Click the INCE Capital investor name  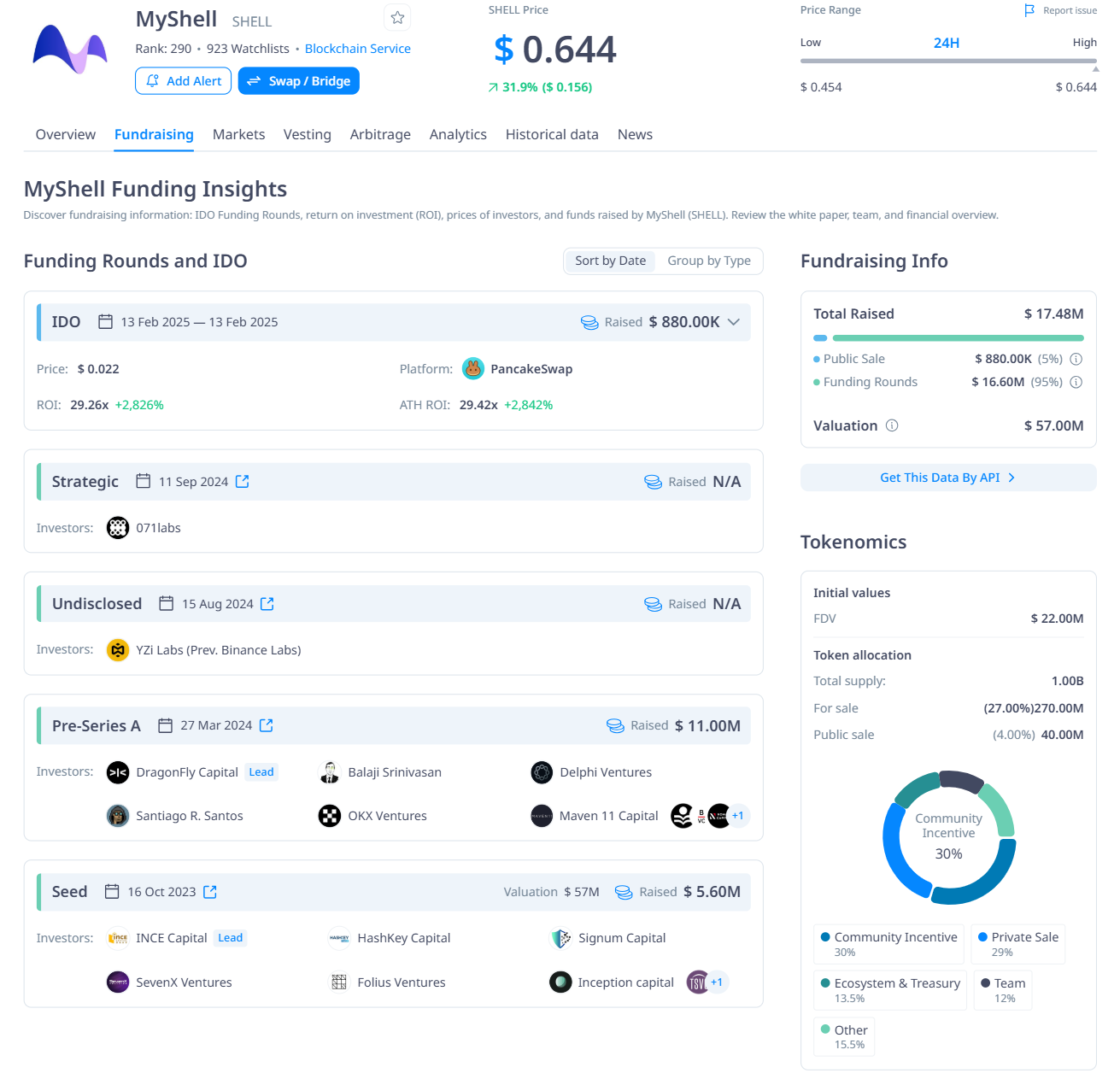172,938
